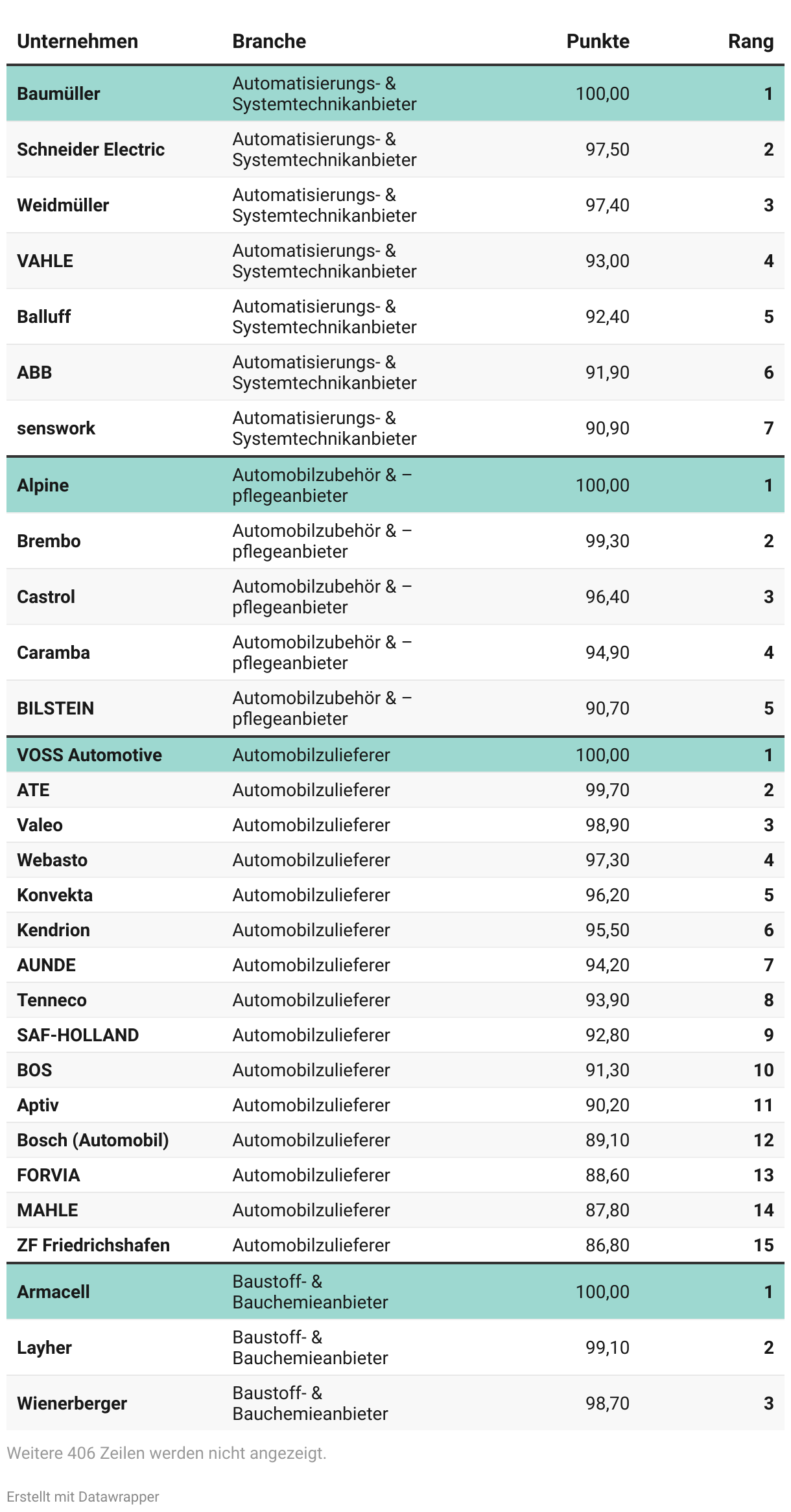Click the Armacell company name

point(53,1292)
